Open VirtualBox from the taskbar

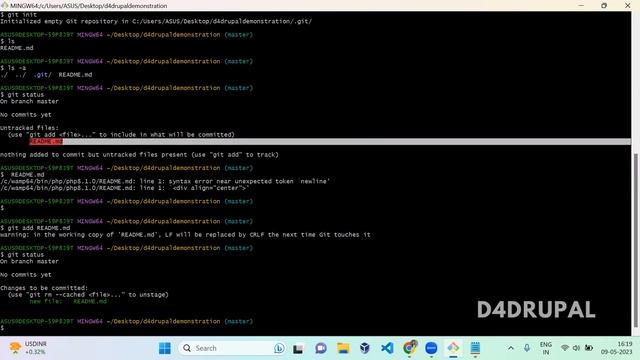pyautogui.click(x=365, y=348)
